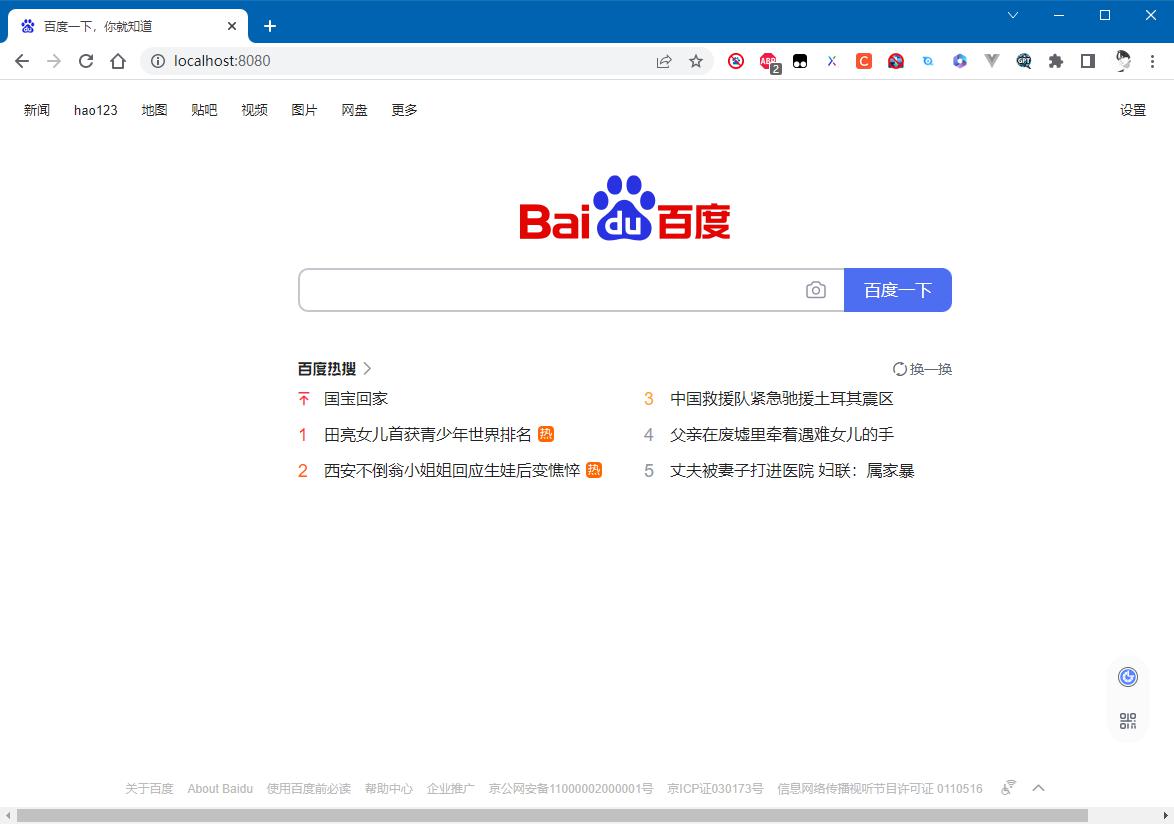Open the Extensions puzzle piece menu
Screen dimensions: 1174x824
pyautogui.click(x=1056, y=61)
